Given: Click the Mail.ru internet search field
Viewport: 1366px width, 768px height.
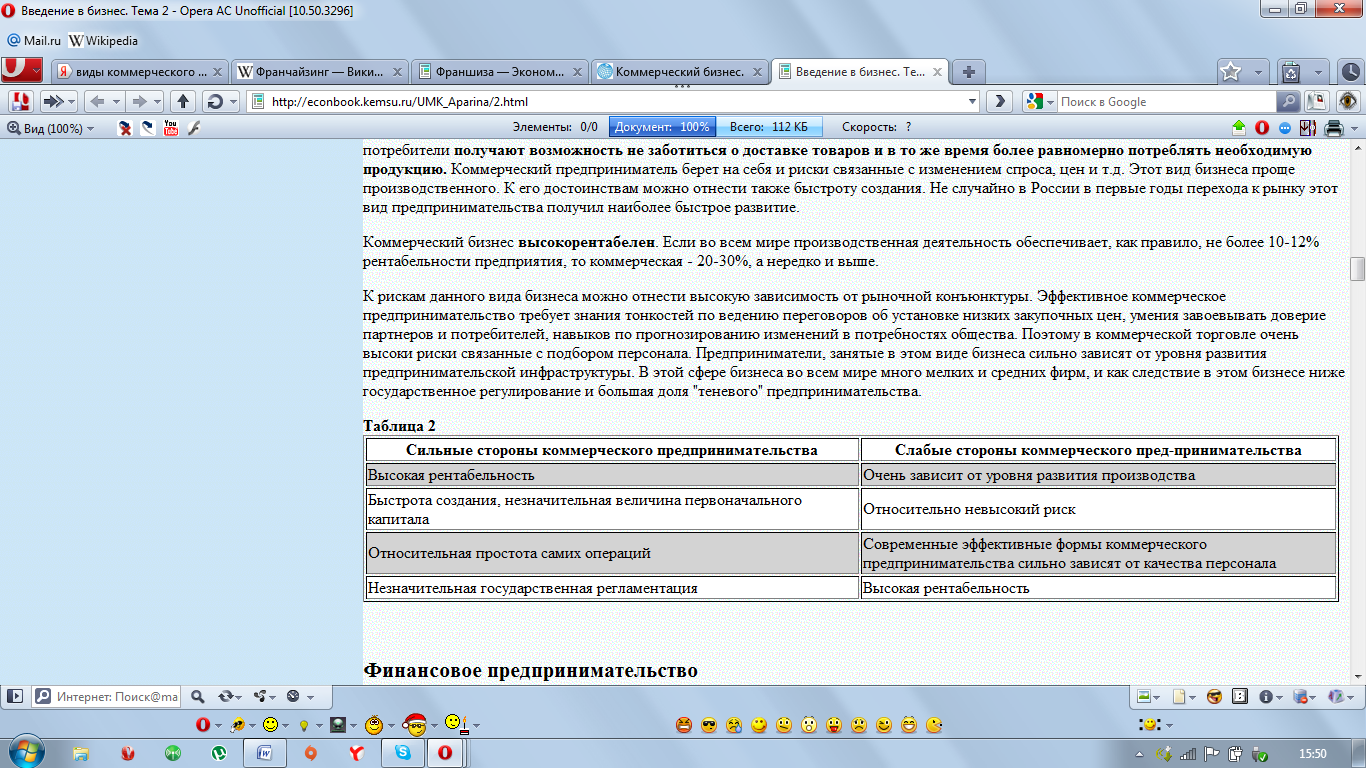Looking at the screenshot, I should (107, 696).
